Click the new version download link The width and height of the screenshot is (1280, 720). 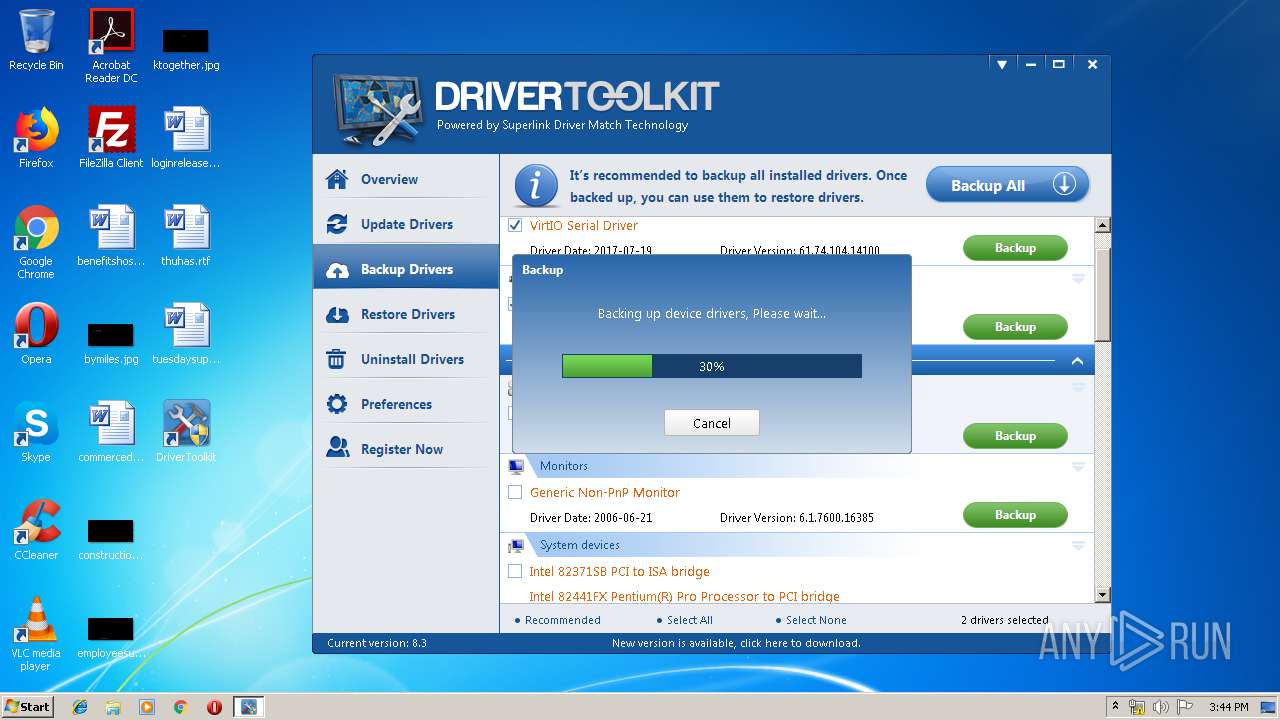[736, 643]
